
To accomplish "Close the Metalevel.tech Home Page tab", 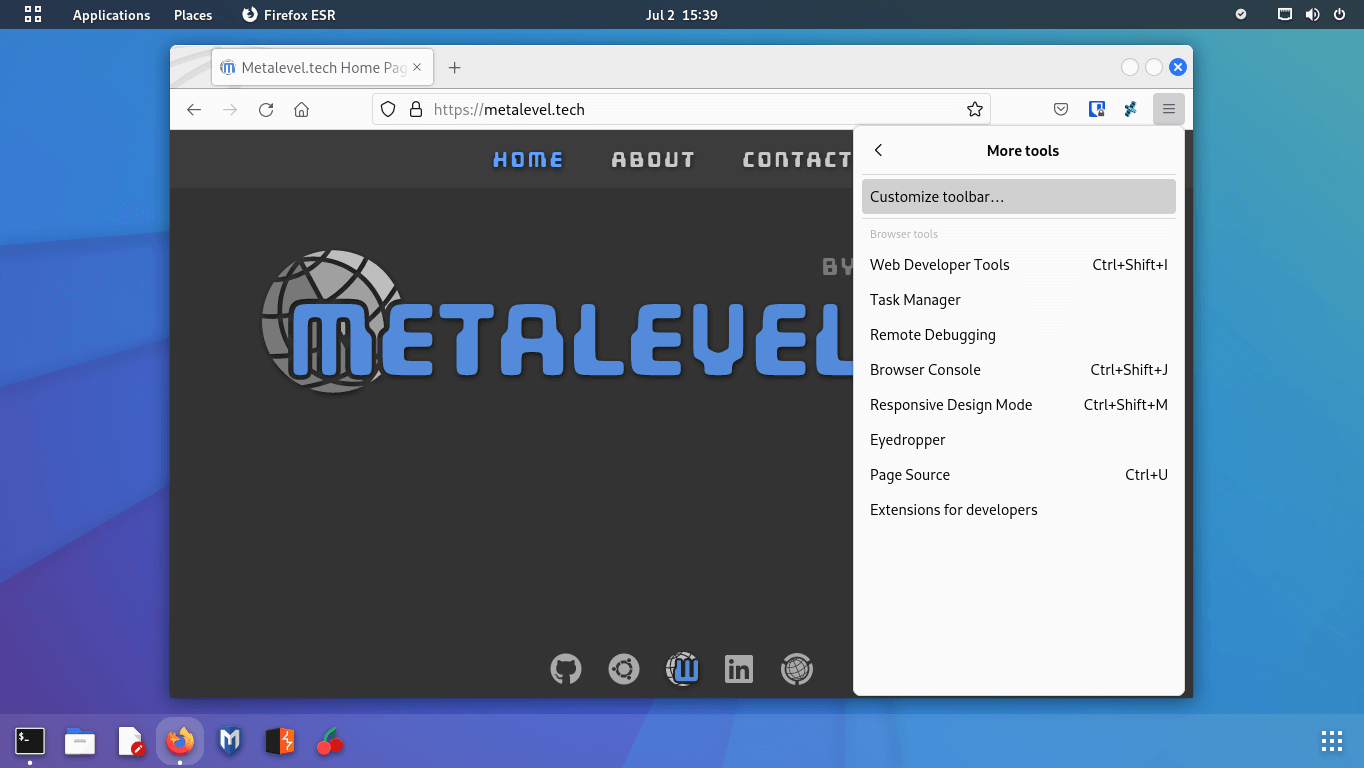I will pyautogui.click(x=418, y=68).
